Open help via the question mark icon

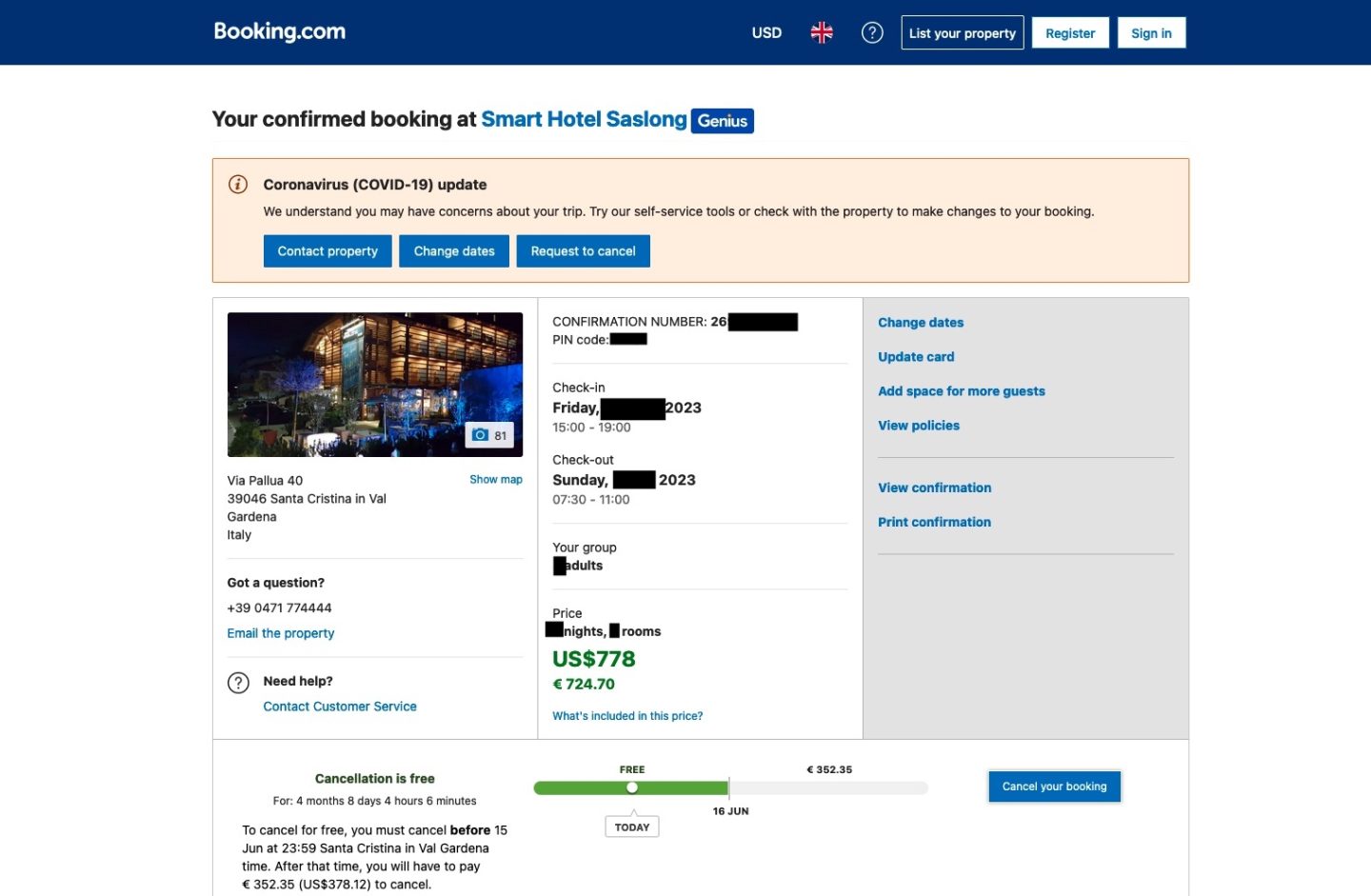pos(871,31)
